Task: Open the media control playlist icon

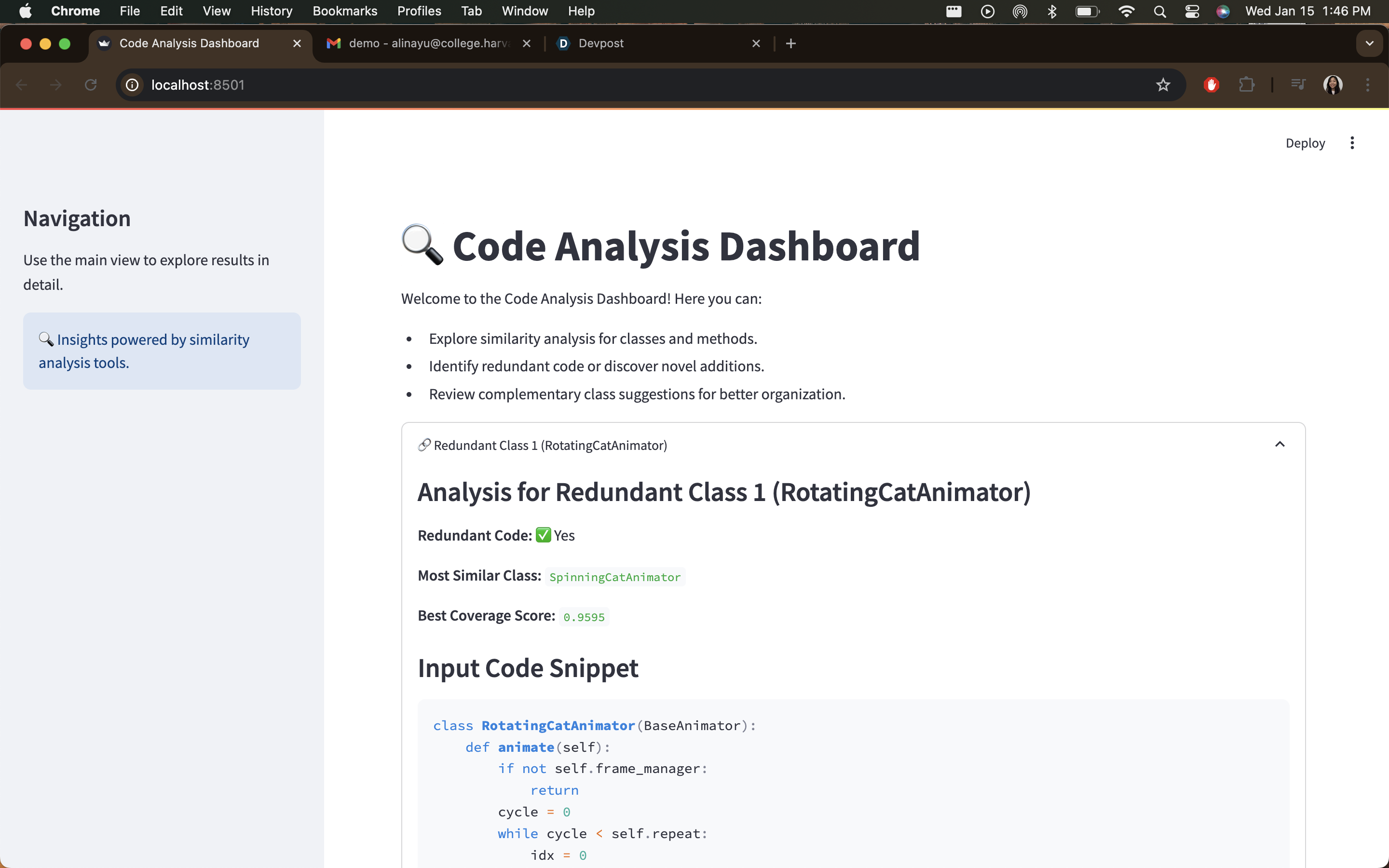Action: [x=1298, y=85]
